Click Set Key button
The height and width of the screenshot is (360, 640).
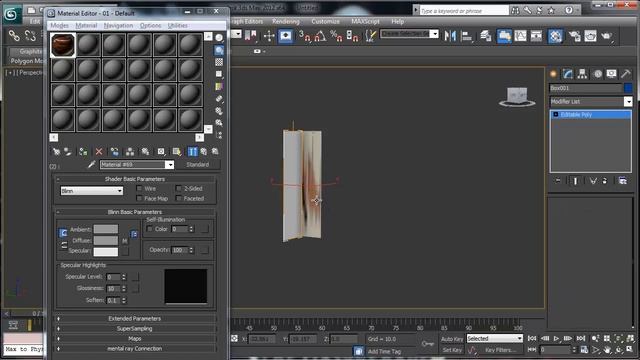(452, 350)
